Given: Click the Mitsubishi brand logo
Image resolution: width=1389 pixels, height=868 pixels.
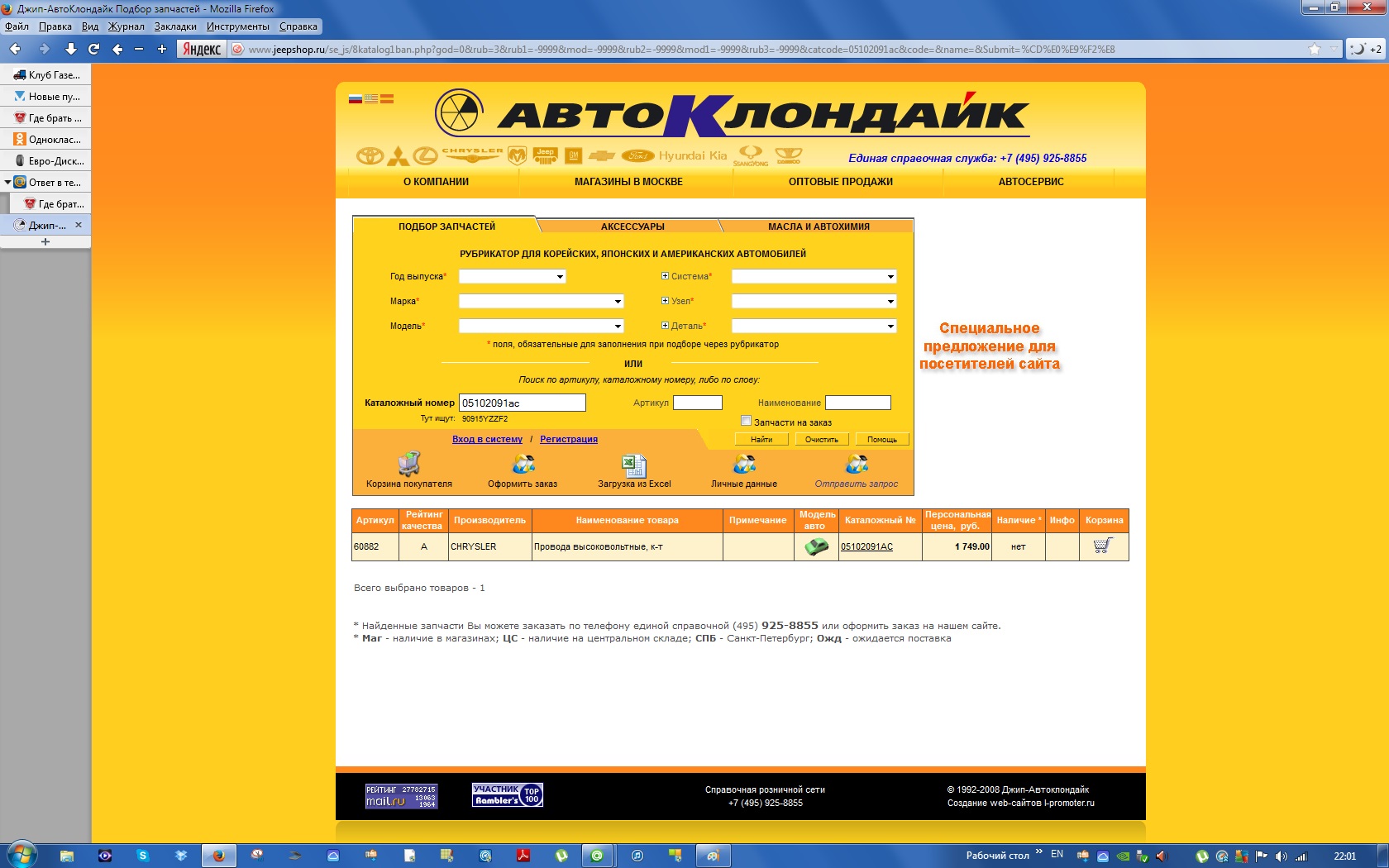Looking at the screenshot, I should point(399,155).
